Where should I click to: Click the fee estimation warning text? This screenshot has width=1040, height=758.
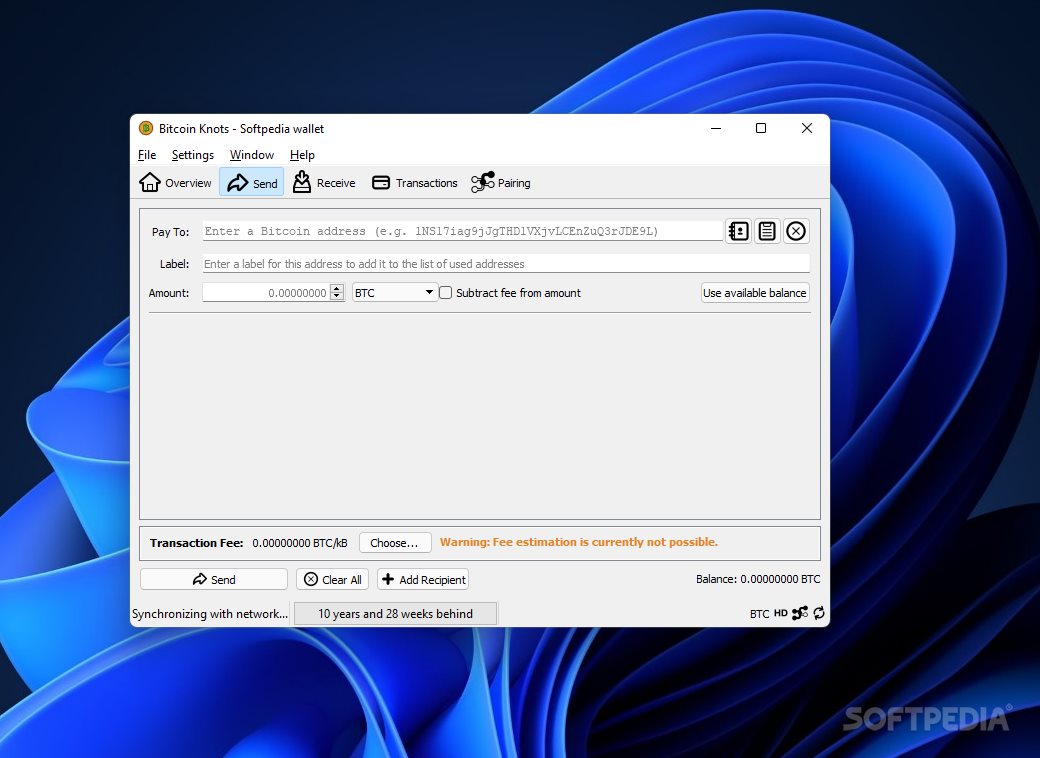coord(578,542)
